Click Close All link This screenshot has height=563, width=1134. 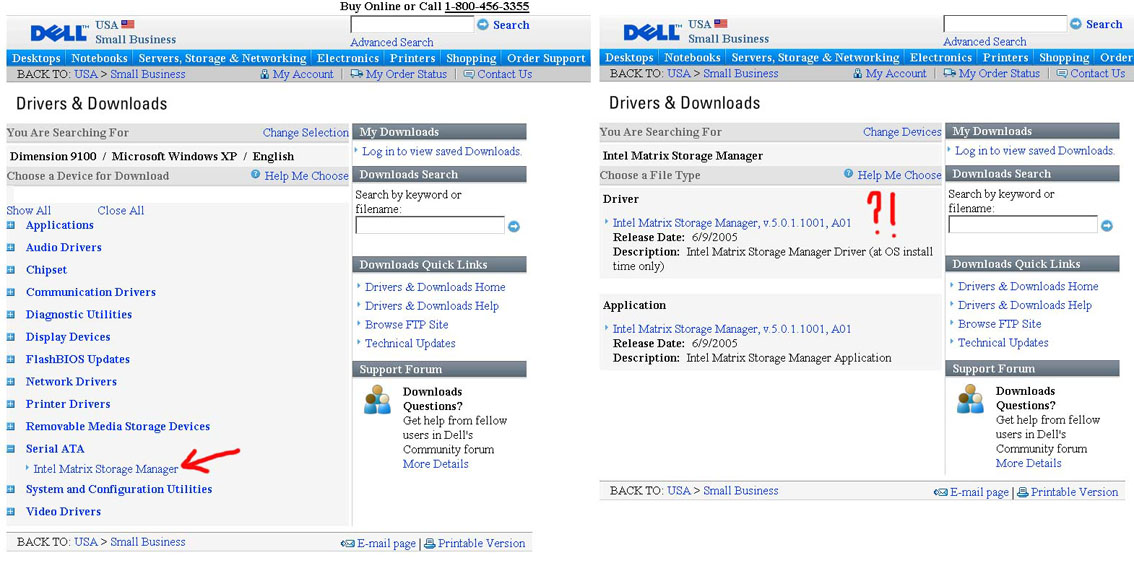coord(121,211)
